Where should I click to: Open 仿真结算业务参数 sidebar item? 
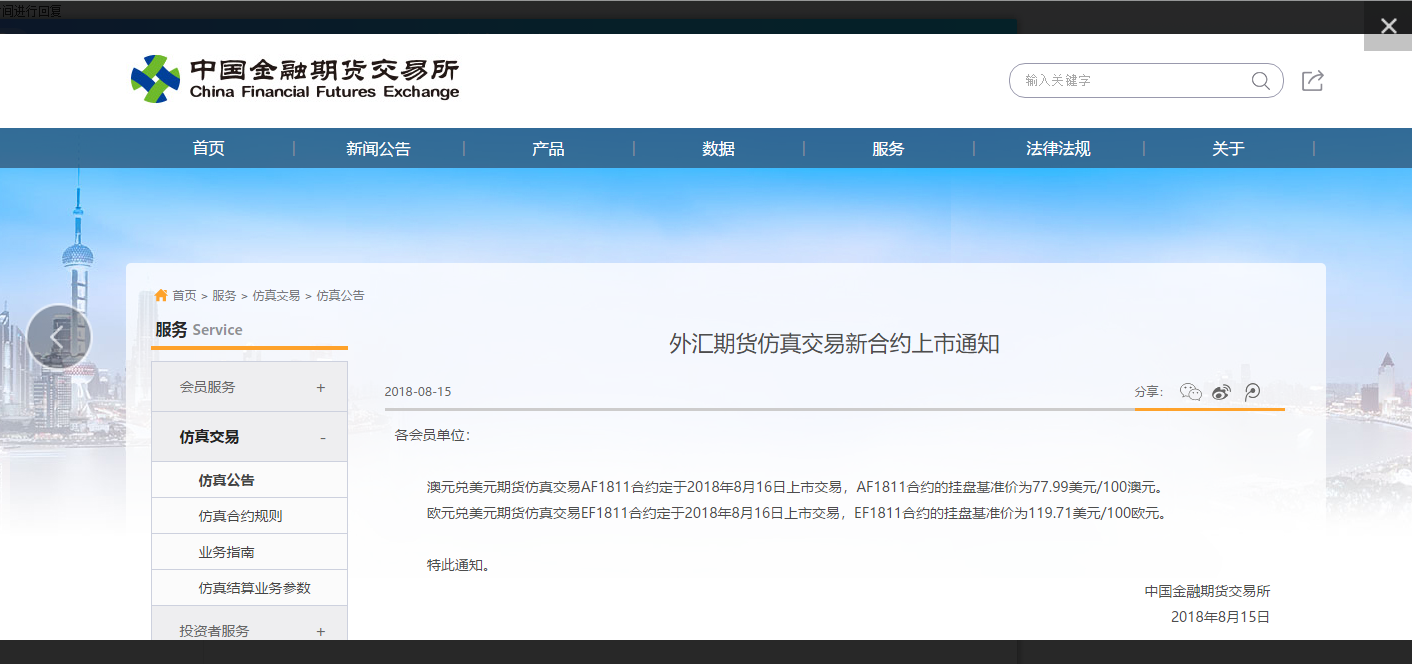coord(254,588)
